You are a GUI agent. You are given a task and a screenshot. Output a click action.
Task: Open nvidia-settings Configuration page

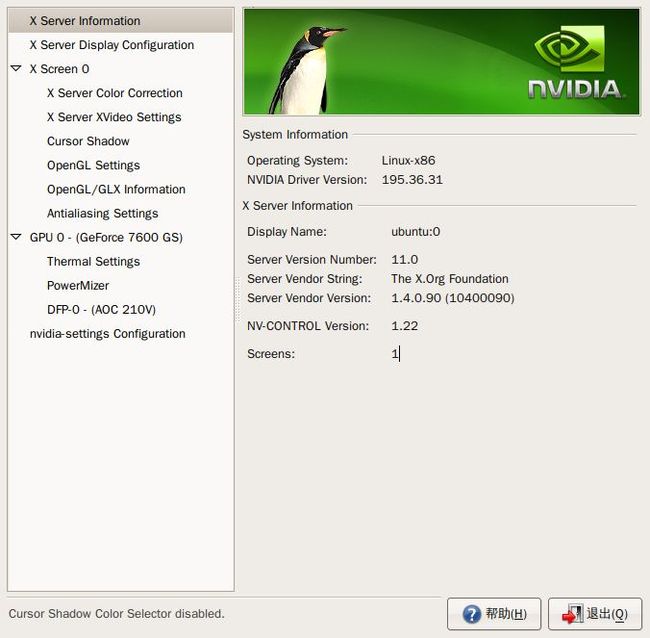[107, 333]
